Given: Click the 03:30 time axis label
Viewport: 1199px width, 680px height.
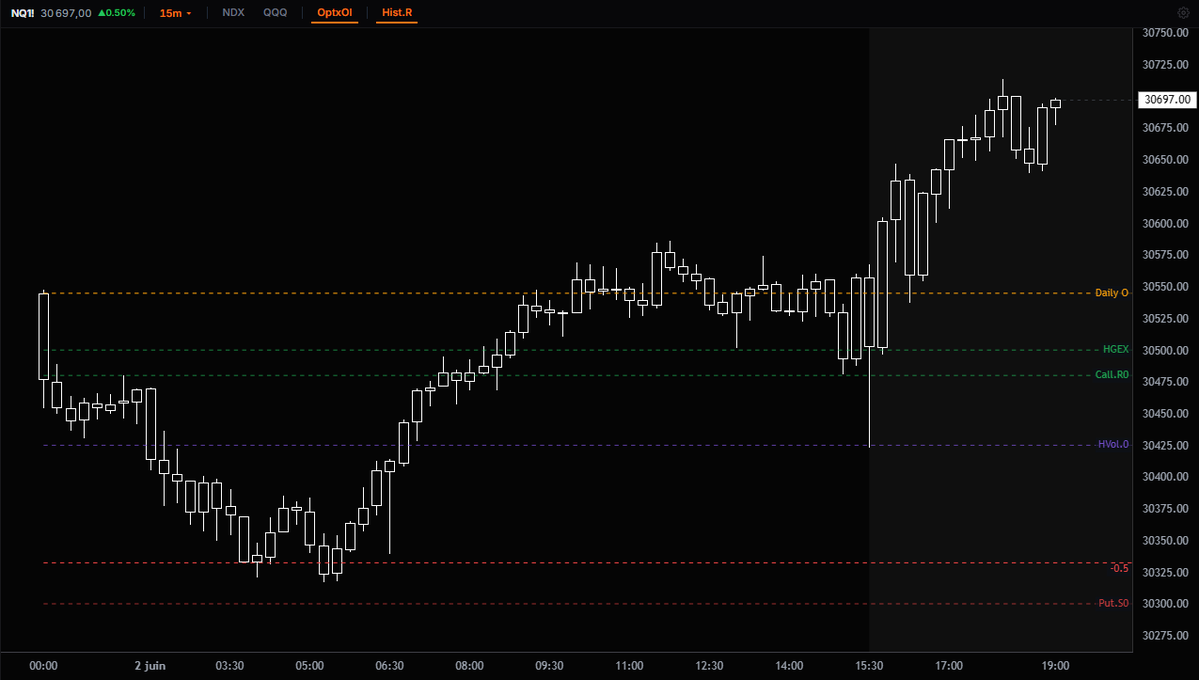Looking at the screenshot, I should [229, 666].
